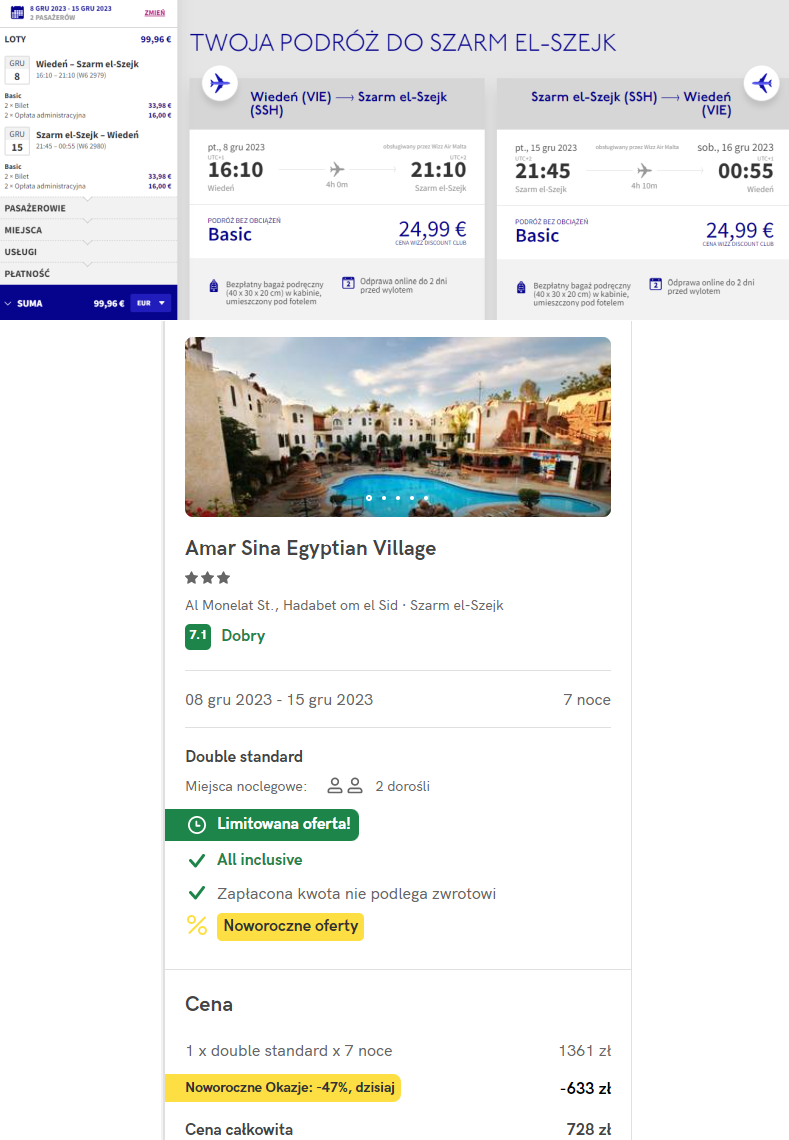
Task: Click the outbound Basic 24,99 € fare
Action: pos(337,232)
